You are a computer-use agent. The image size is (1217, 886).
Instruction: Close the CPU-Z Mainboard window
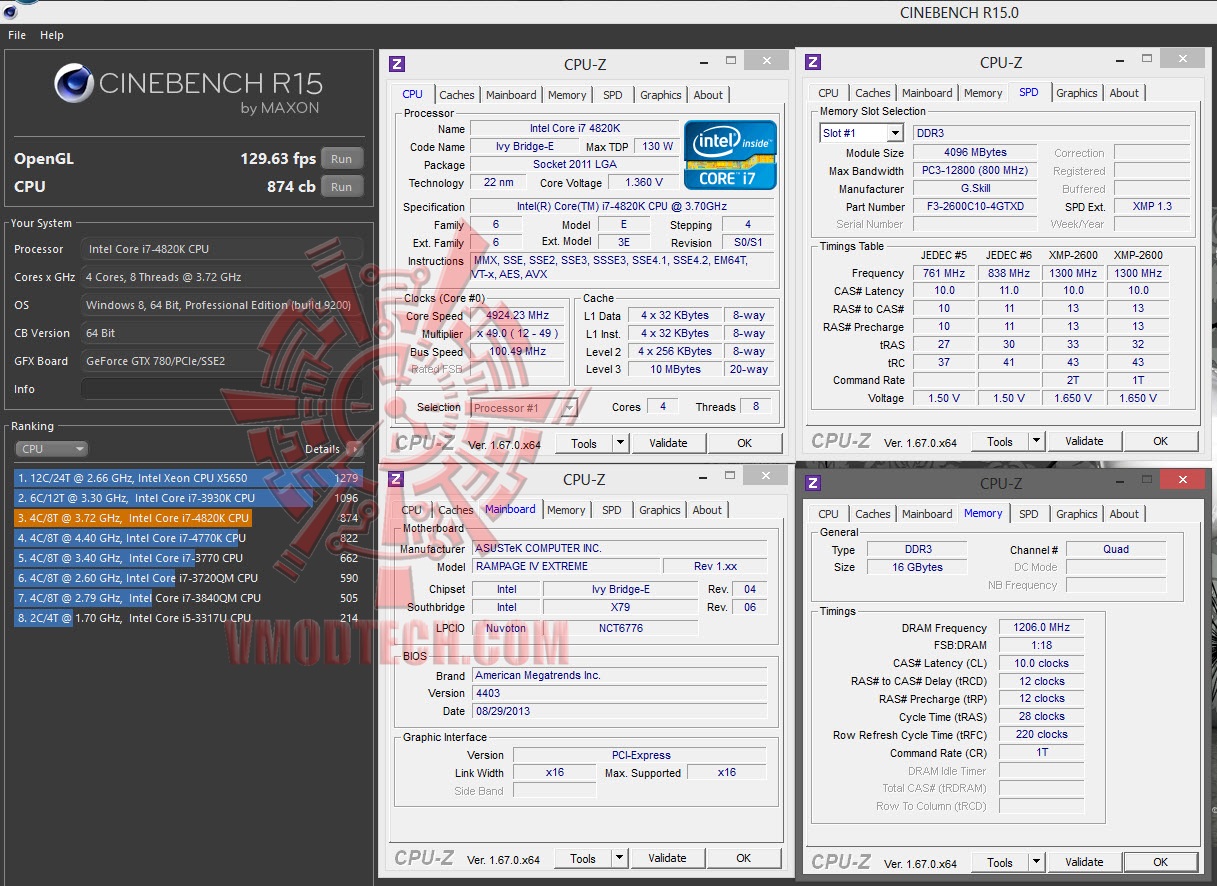(766, 476)
